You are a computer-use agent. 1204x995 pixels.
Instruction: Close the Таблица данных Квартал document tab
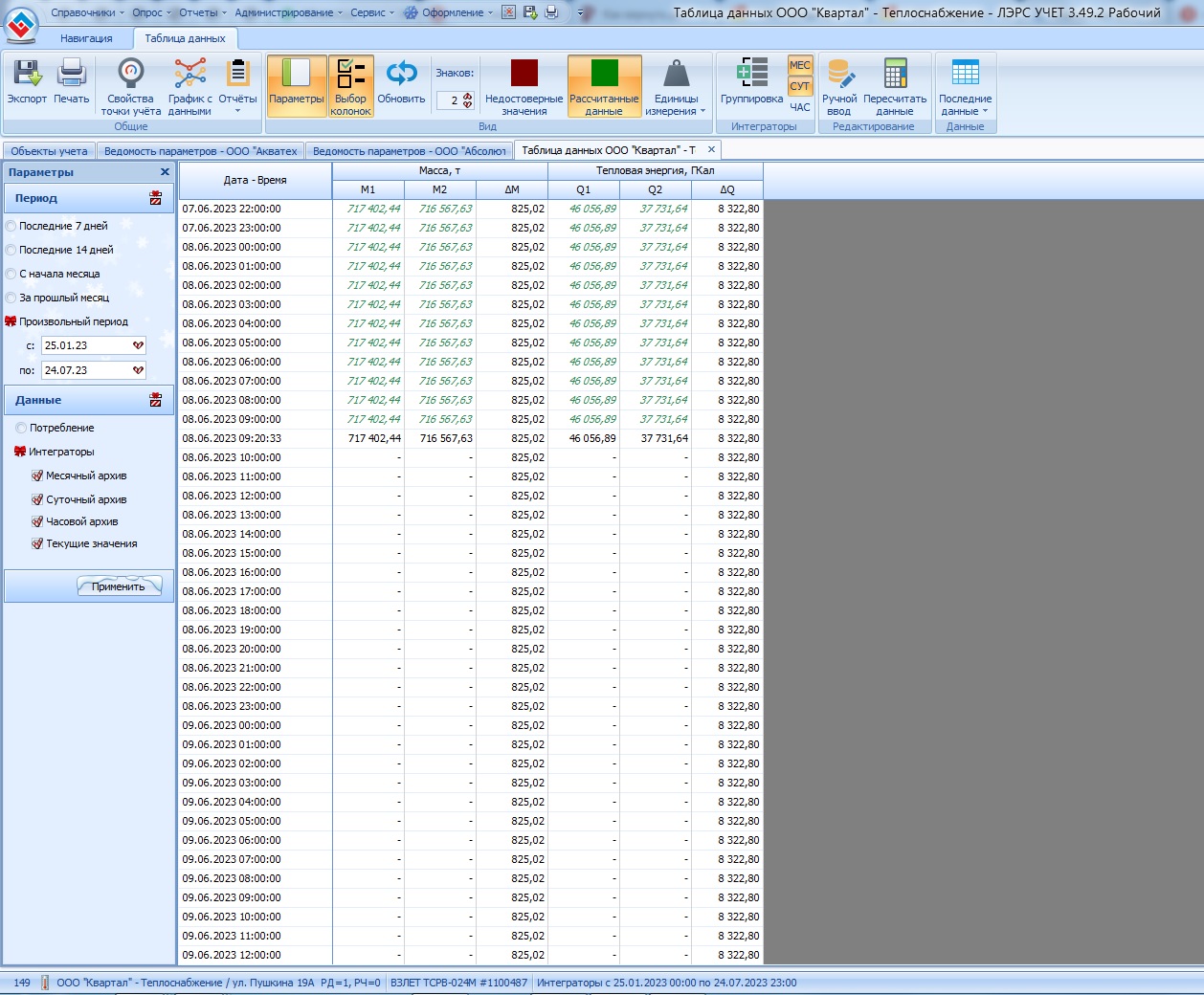(711, 149)
